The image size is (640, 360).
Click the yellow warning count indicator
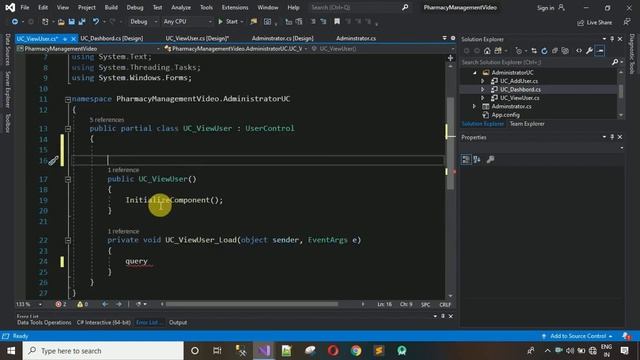pyautogui.click(x=82, y=304)
